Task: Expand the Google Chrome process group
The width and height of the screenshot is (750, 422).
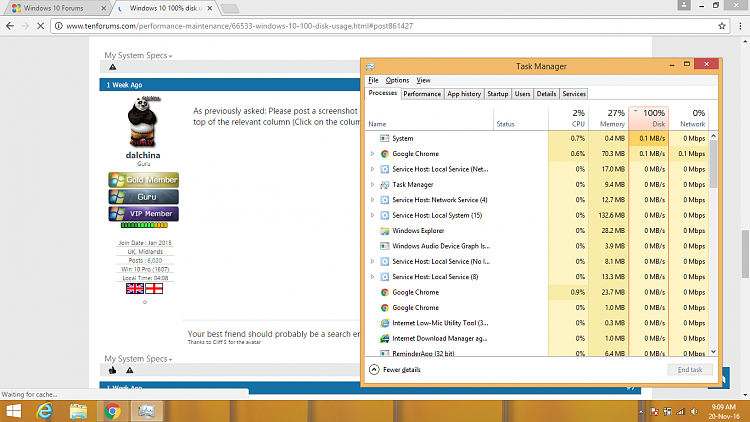Action: click(x=372, y=154)
